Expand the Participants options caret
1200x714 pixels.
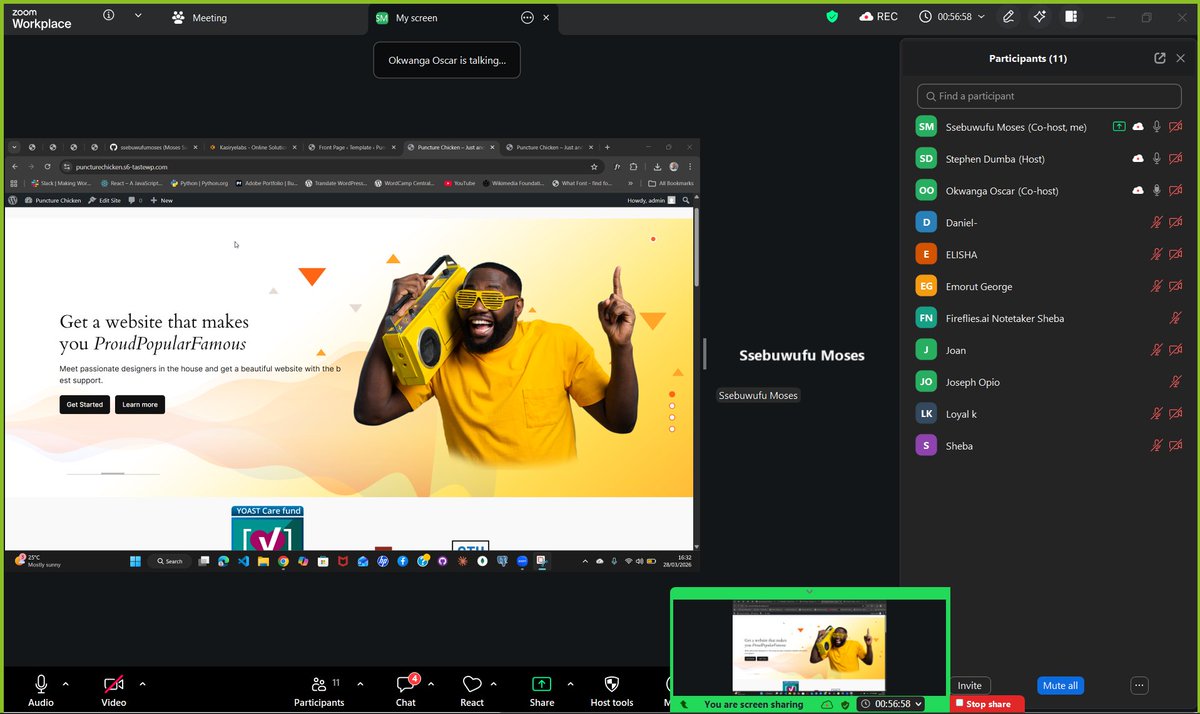tap(360, 684)
